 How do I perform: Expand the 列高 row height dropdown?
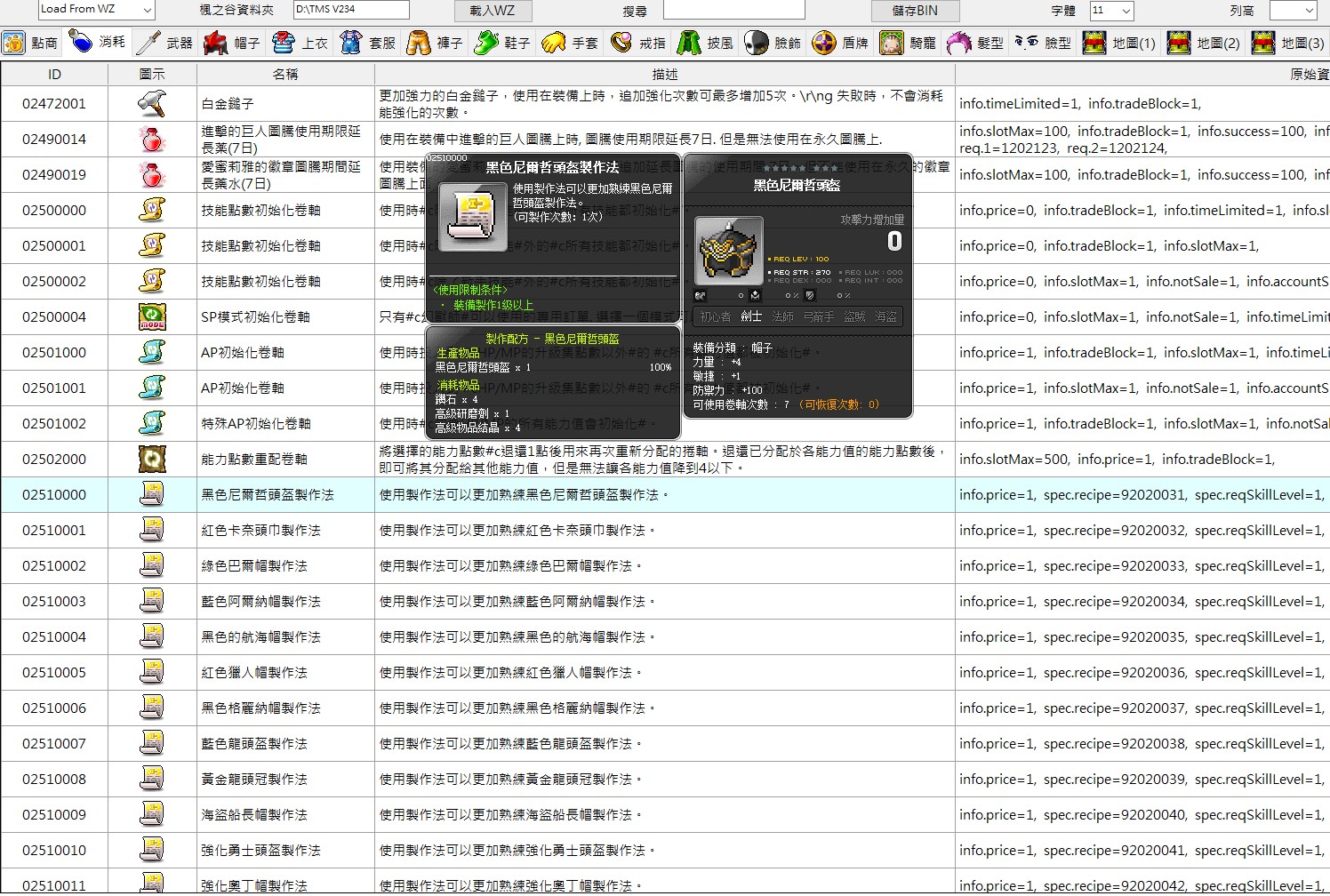[x=1293, y=11]
